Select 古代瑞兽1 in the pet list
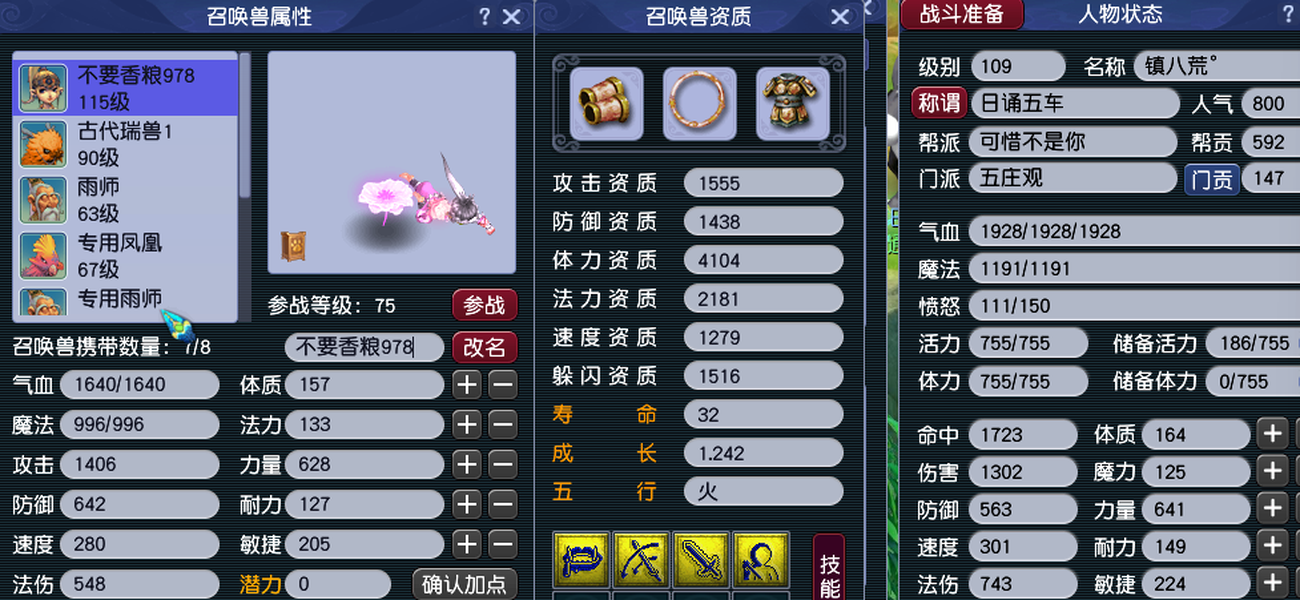Screen dimensions: 1300x600 pos(125,145)
